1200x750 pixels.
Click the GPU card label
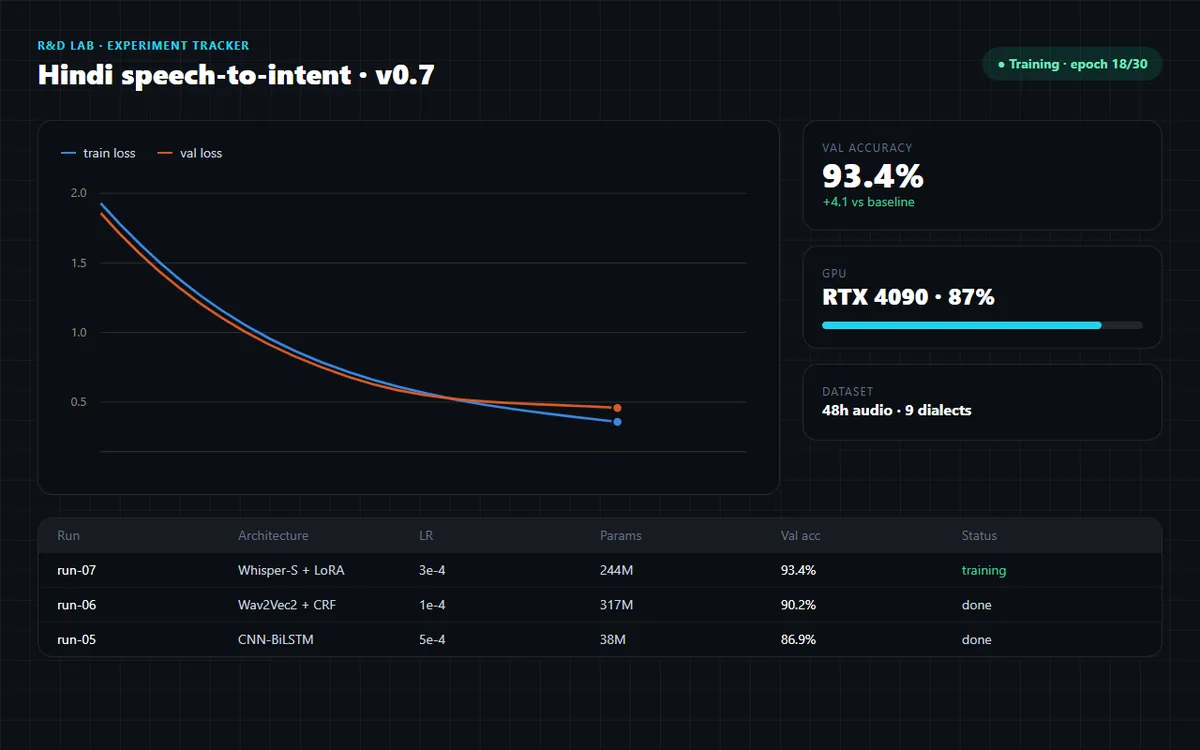coord(834,273)
